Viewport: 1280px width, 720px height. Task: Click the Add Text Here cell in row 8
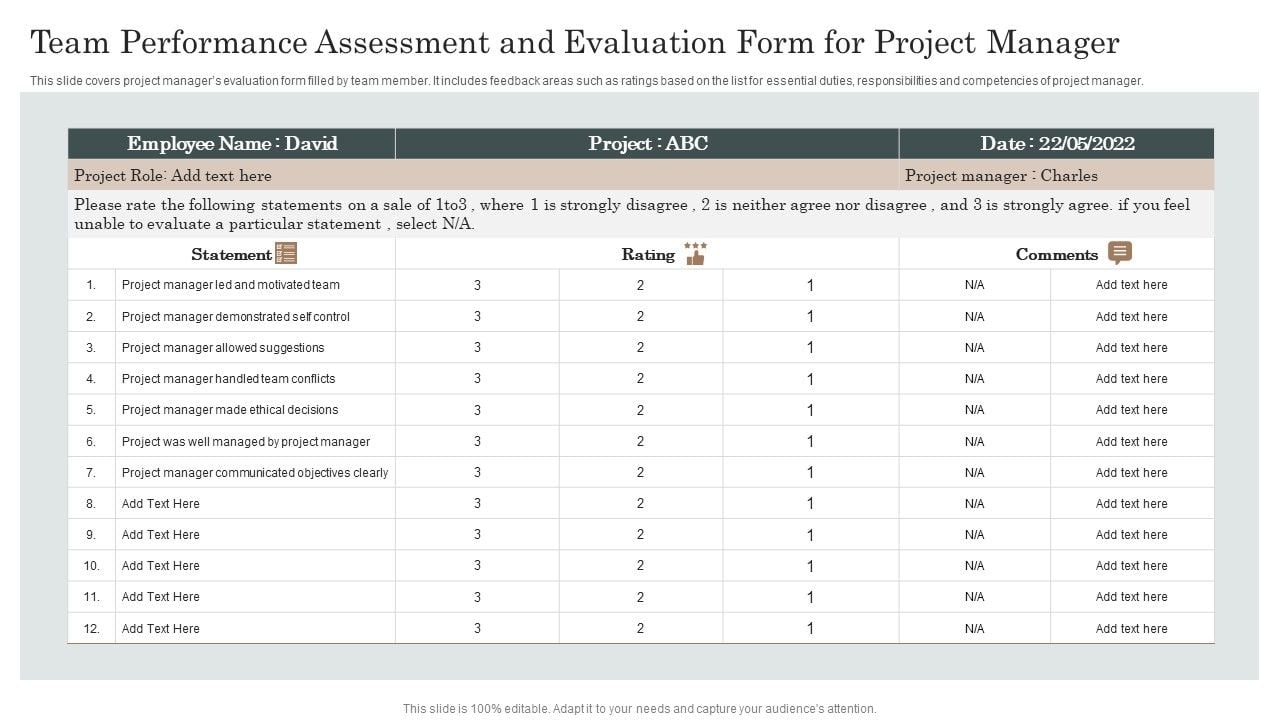click(x=160, y=503)
